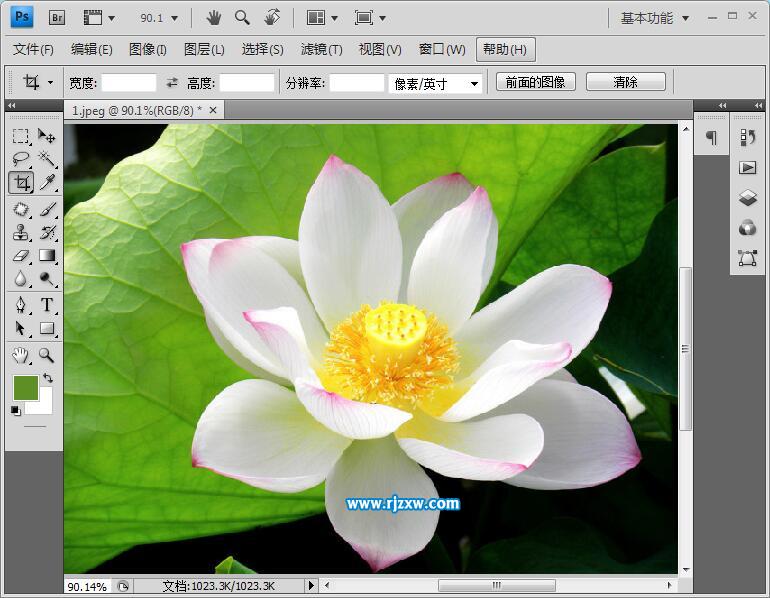The width and height of the screenshot is (770, 598).
Task: Select the Clone Stamp tool
Action: [x=21, y=232]
